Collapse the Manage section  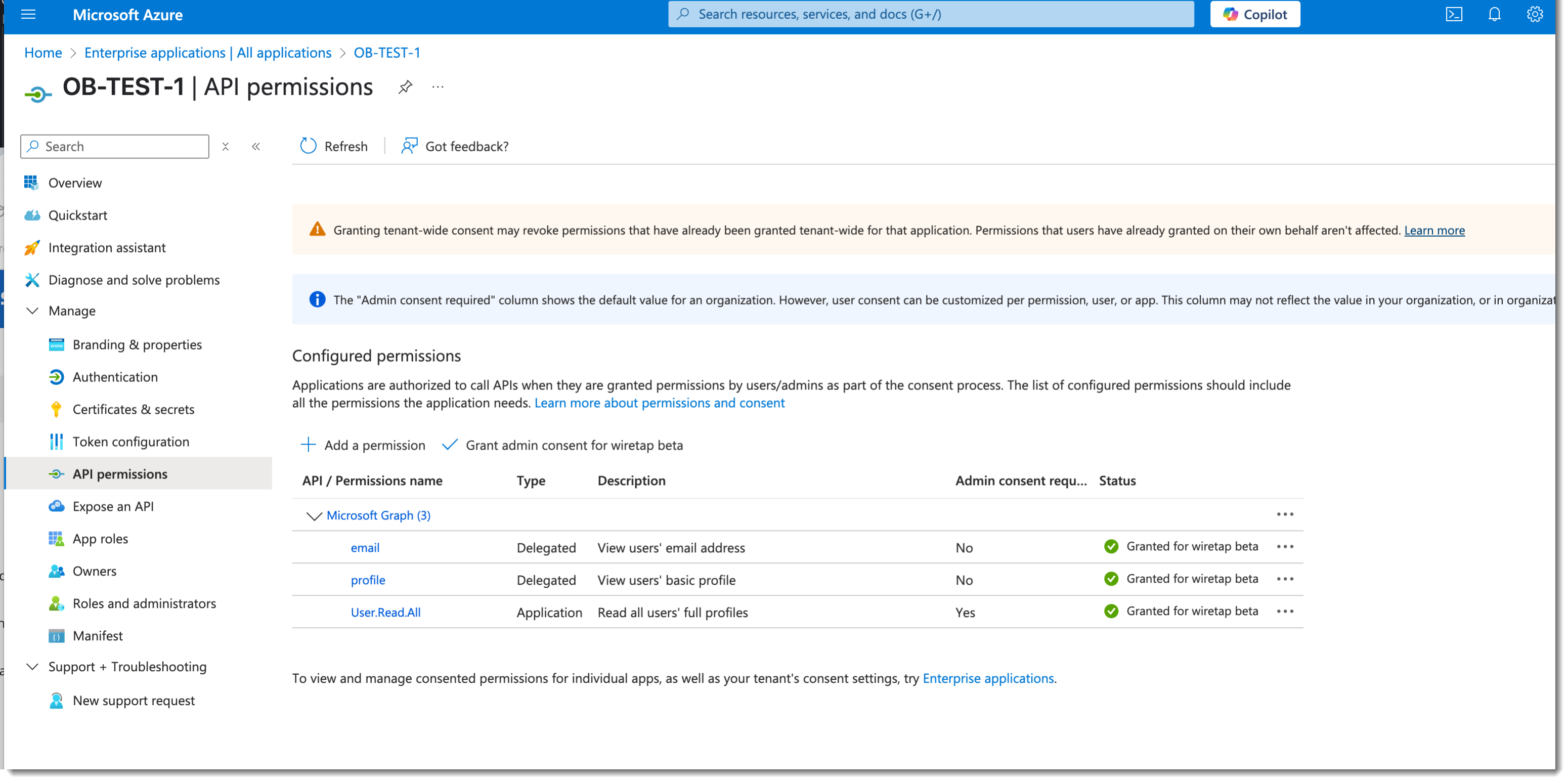[32, 311]
